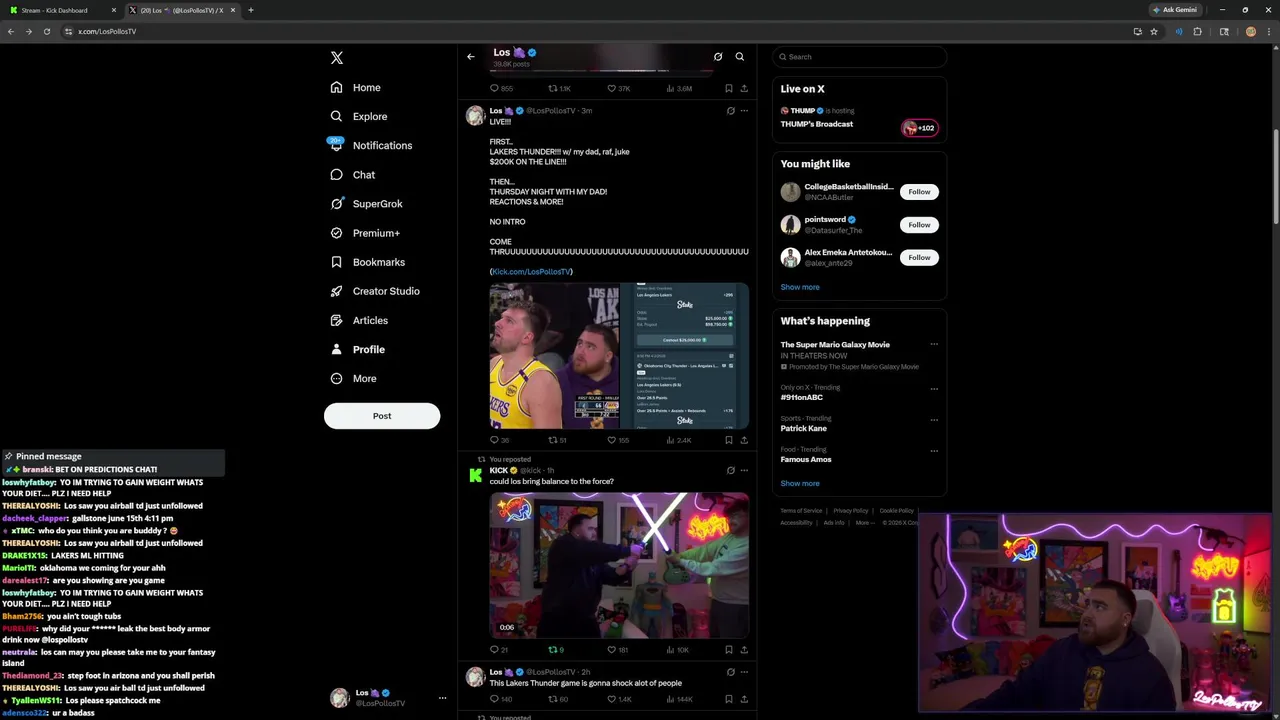Open more options on Lakers Thunder shock post
The width and height of the screenshot is (1280, 720).
pos(744,672)
